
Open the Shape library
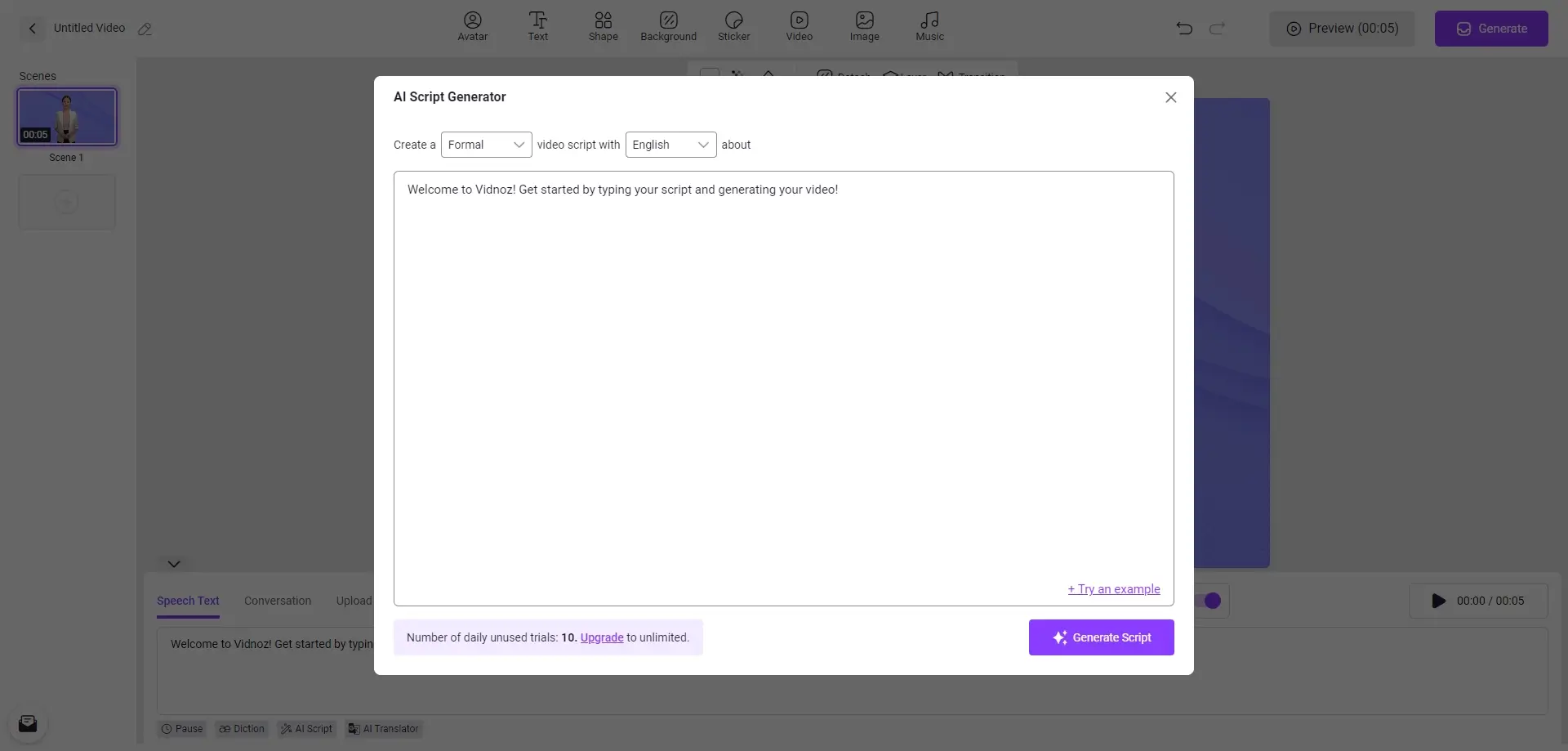point(603,26)
